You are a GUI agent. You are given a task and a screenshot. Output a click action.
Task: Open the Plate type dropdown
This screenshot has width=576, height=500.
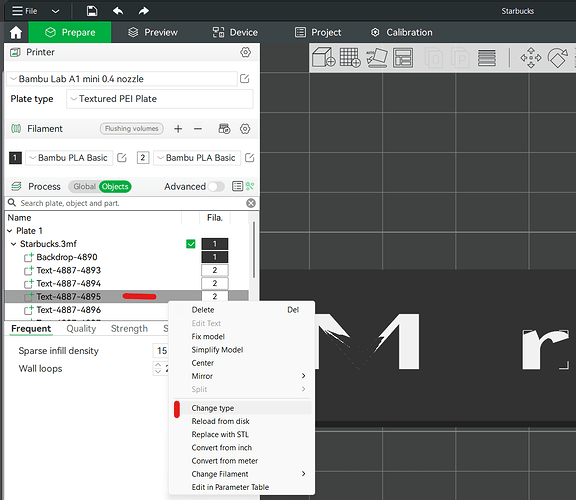pos(160,99)
